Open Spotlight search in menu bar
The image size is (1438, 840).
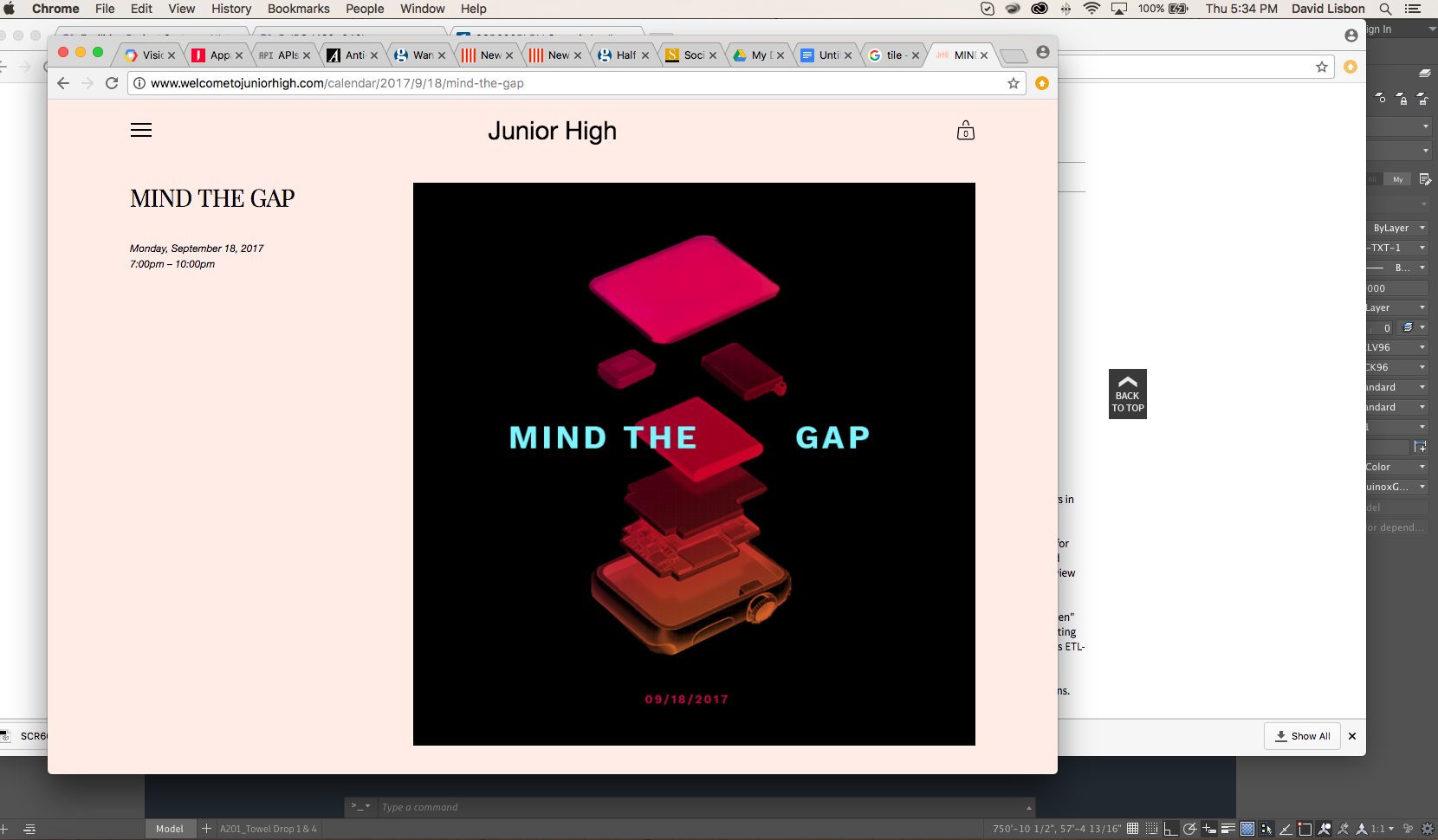click(1385, 9)
